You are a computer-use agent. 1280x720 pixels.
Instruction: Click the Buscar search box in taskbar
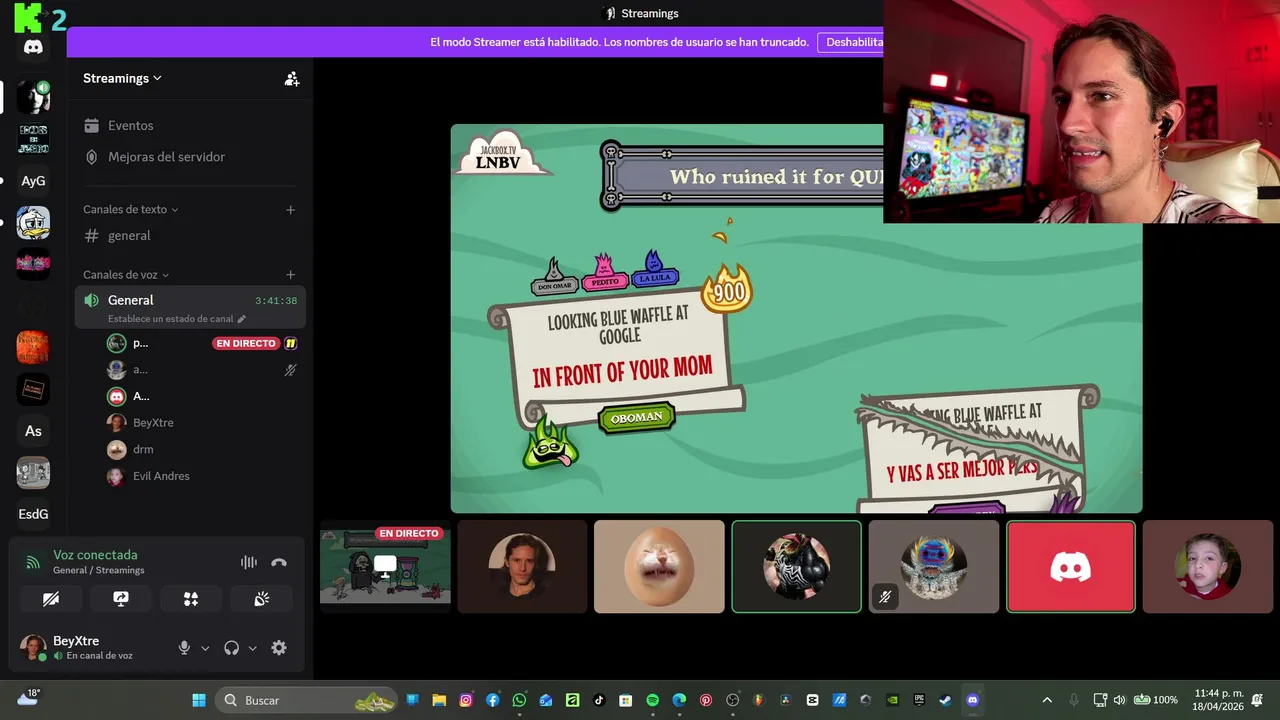pyautogui.click(x=306, y=700)
